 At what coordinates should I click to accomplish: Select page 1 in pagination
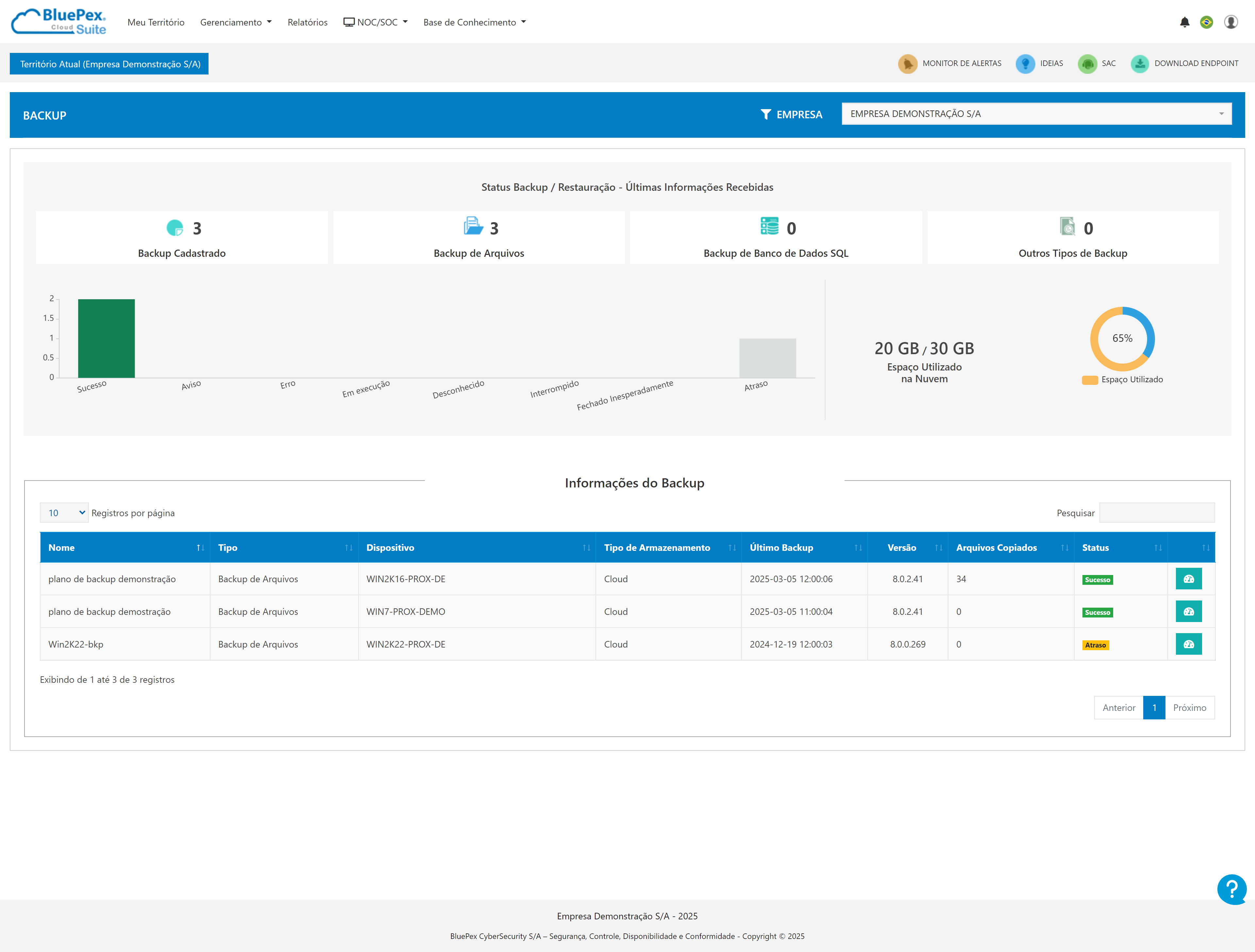(1154, 708)
